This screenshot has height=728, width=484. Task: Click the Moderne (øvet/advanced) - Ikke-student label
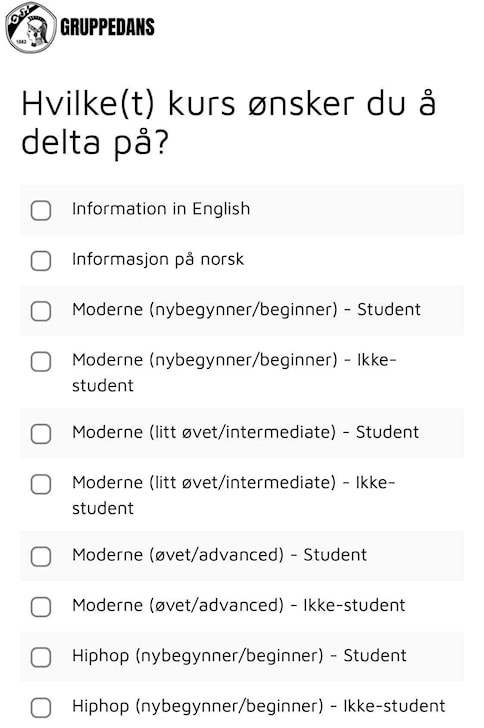[239, 605]
